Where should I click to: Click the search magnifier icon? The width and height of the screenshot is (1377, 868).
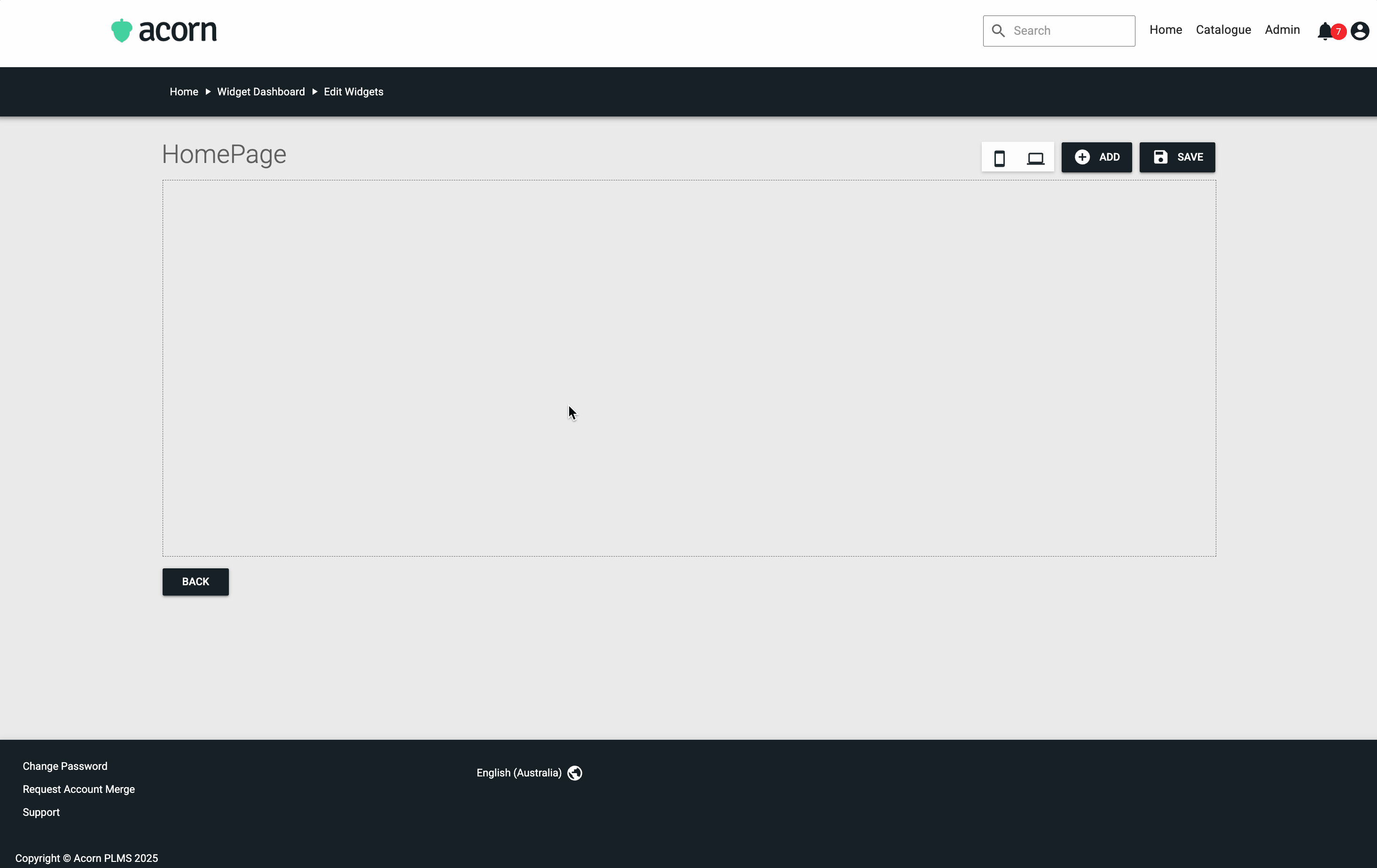[998, 31]
